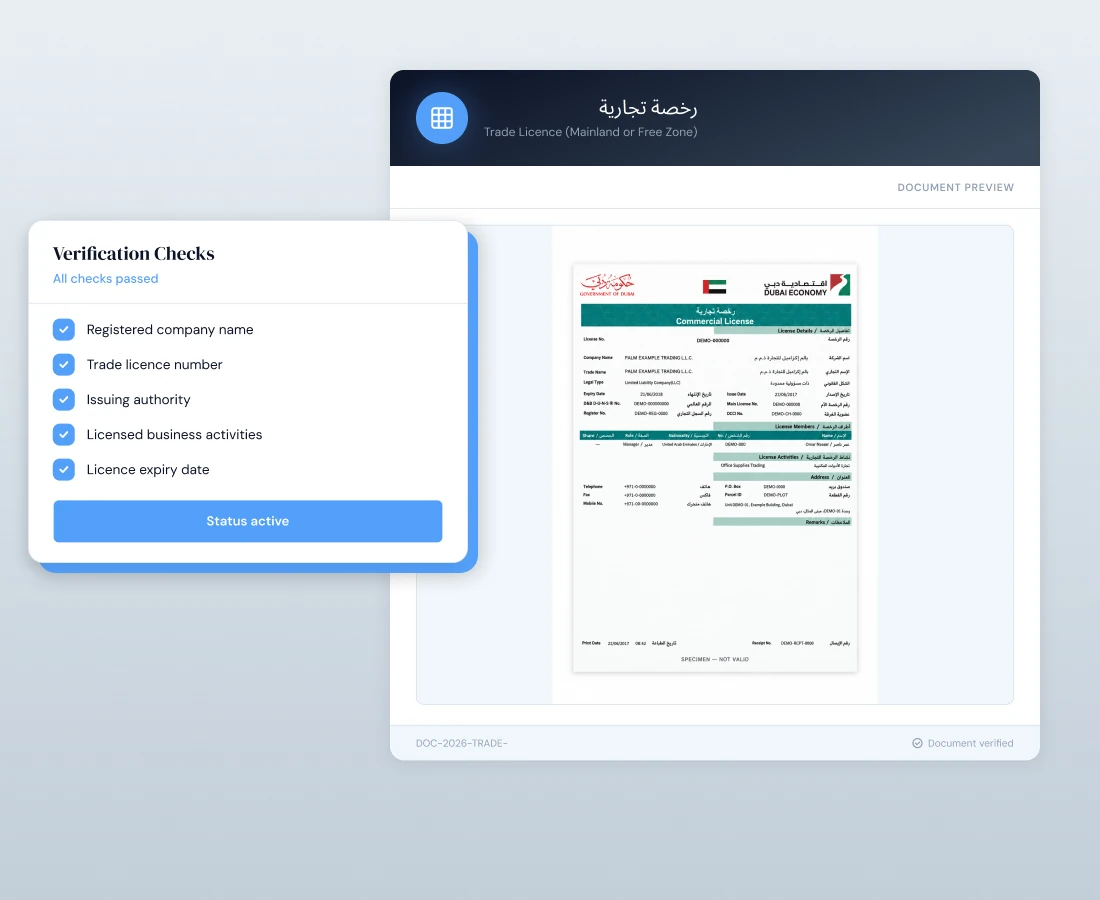The width and height of the screenshot is (1100, 900).
Task: Click the Document verified checkmark icon
Action: (917, 743)
